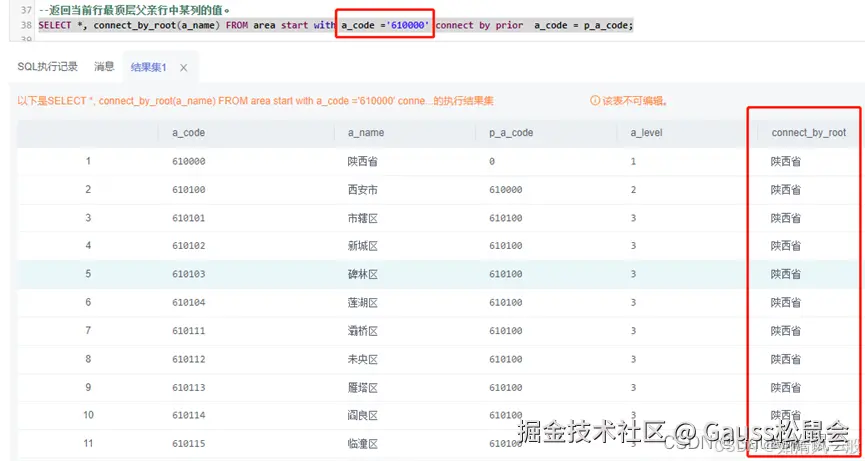
Task: Click connect_by_root 陕西省 in 灞桥区 row
Action: [786, 331]
